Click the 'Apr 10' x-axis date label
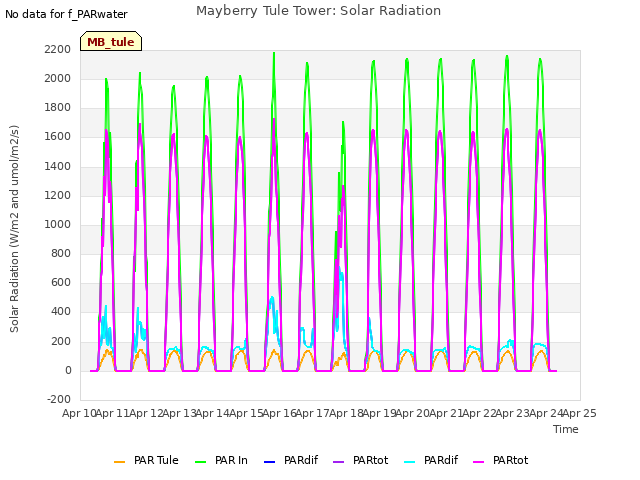640x480 pixels. 79,413
